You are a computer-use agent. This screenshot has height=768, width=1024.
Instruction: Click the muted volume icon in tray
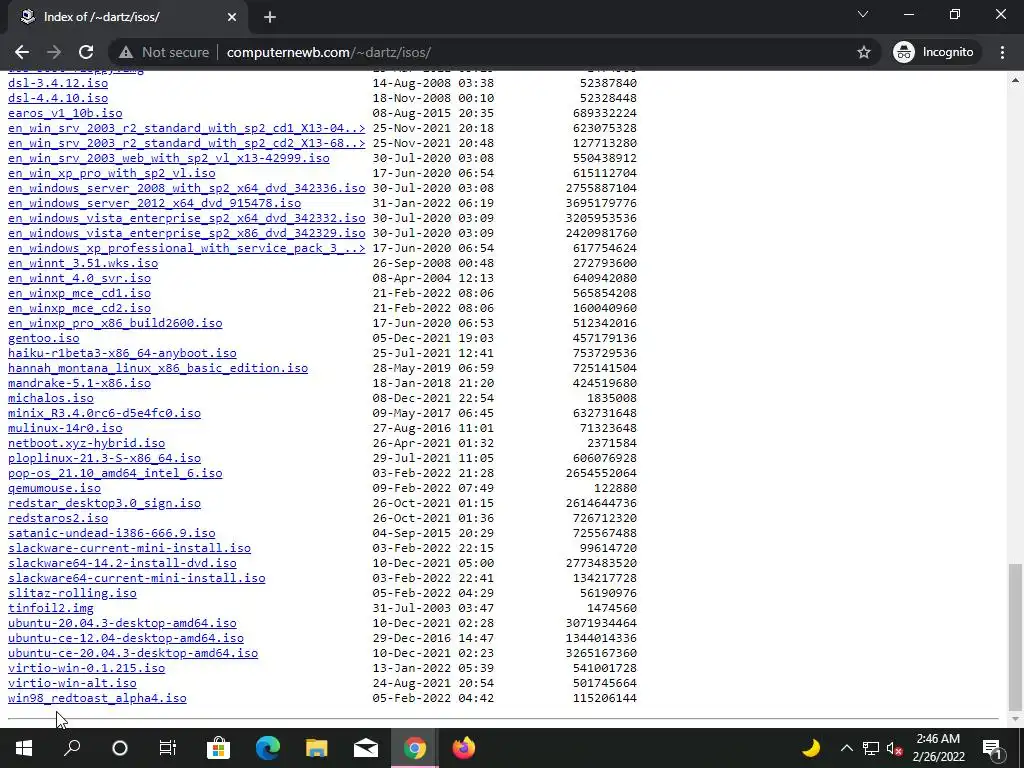894,748
